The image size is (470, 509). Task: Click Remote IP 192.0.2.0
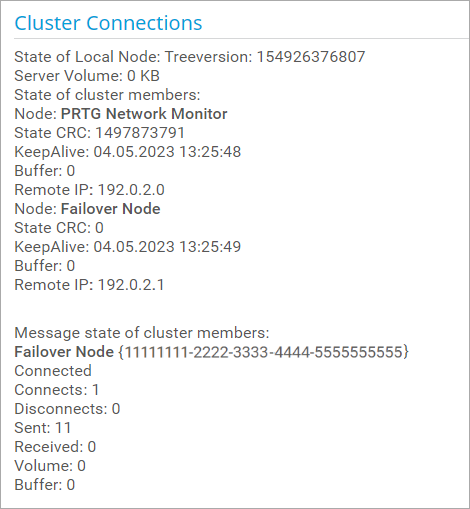pyautogui.click(x=131, y=190)
